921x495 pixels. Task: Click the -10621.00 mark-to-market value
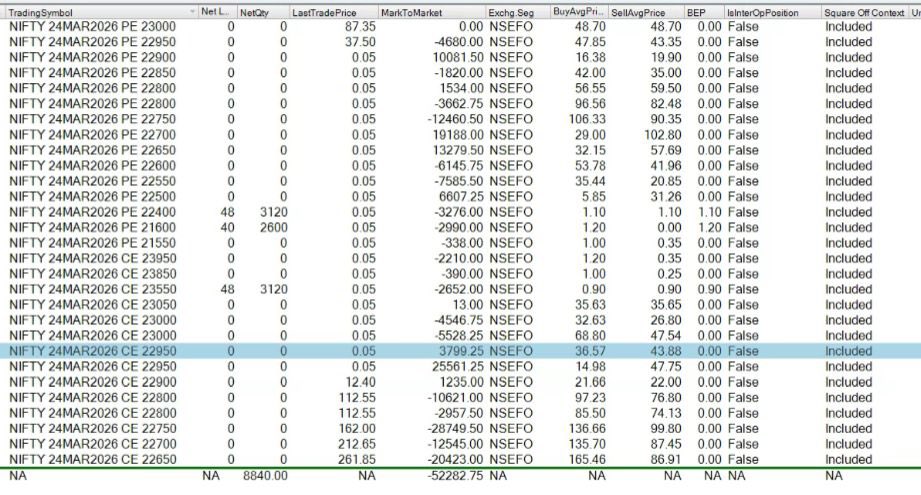456,398
